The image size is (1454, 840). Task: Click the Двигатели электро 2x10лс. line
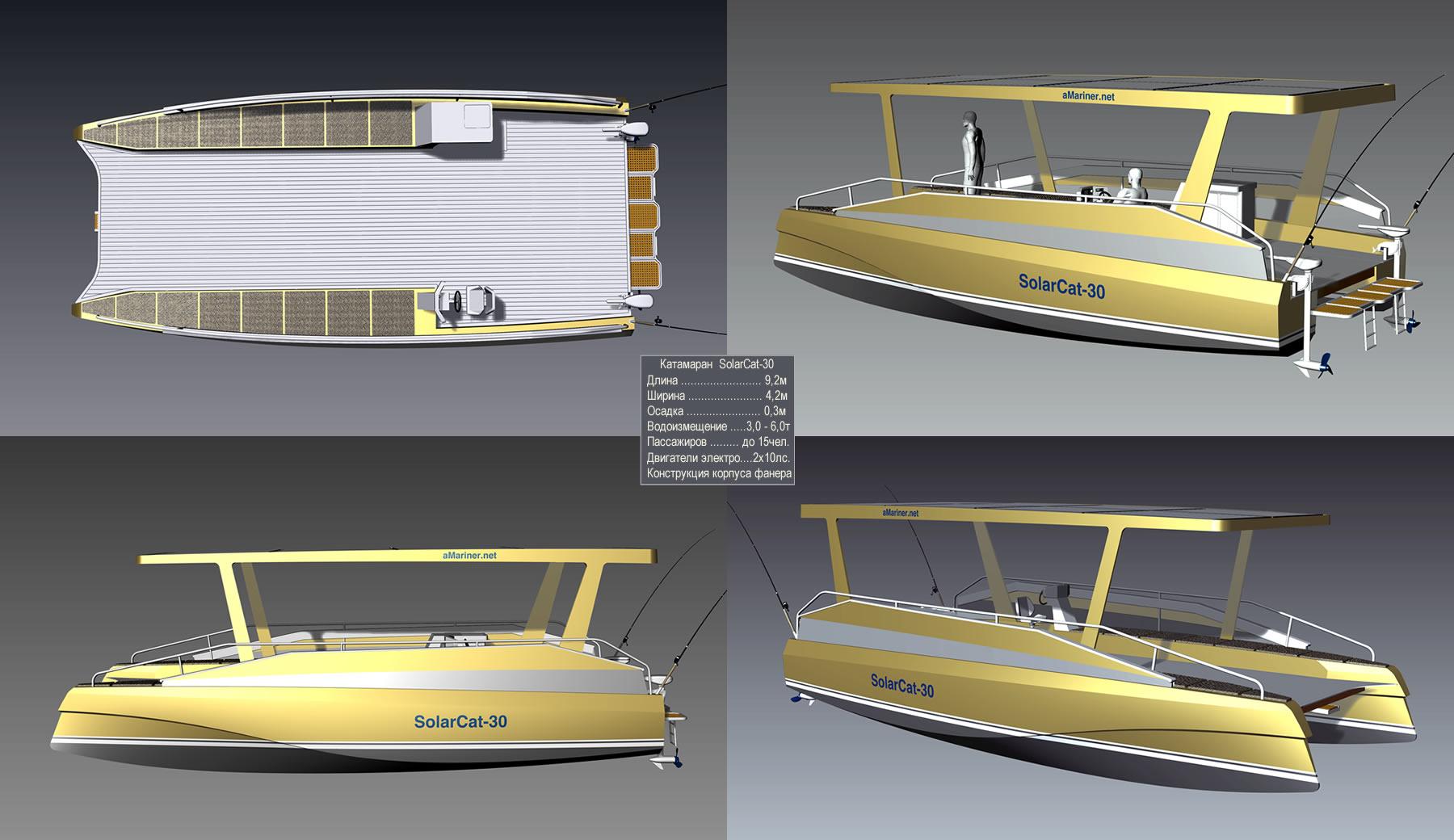point(716,458)
